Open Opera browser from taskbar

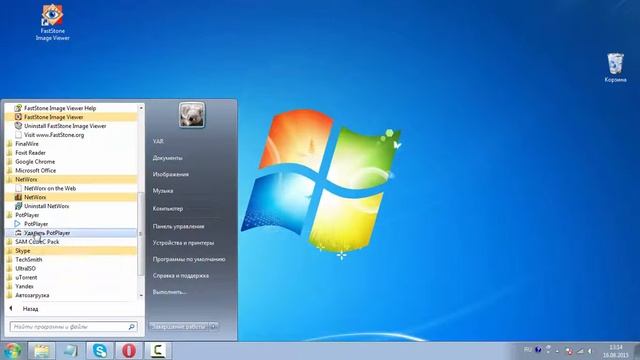click(129, 351)
